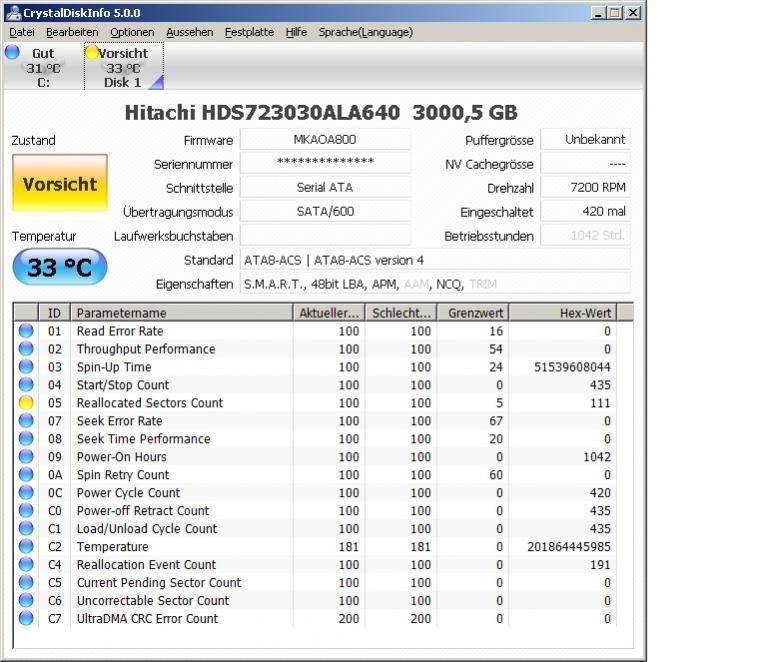This screenshot has width=767, height=662.
Task: Click the Drehzahl field 7200 RPM
Action: click(586, 187)
